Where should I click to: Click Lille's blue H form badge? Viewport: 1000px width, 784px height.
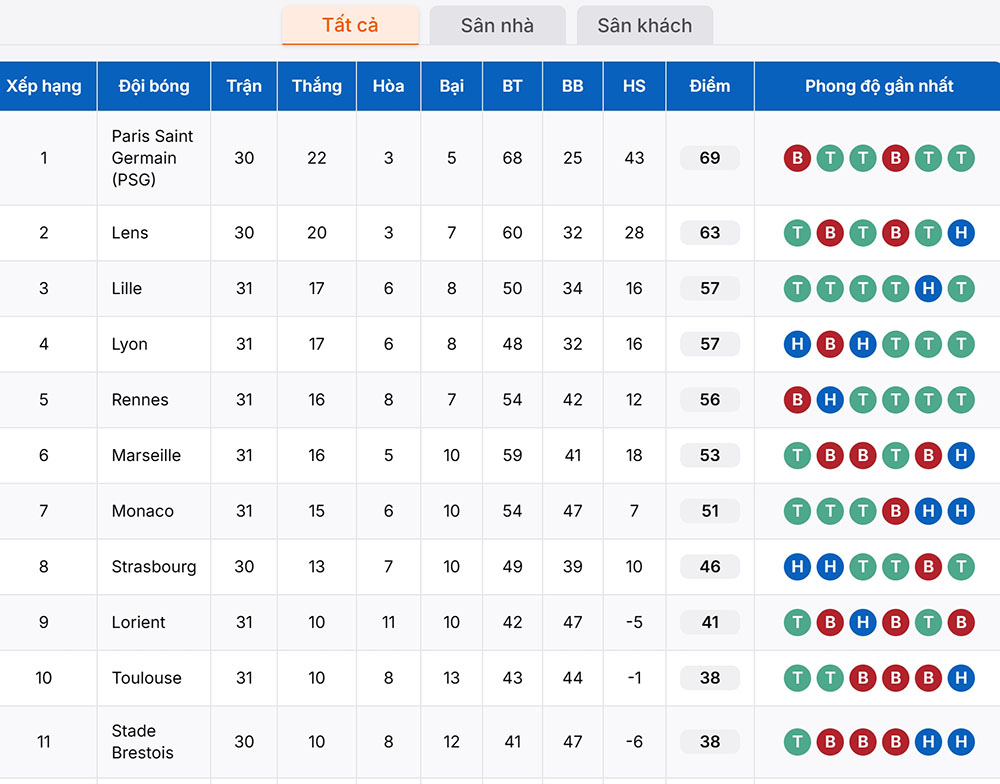coord(929,288)
